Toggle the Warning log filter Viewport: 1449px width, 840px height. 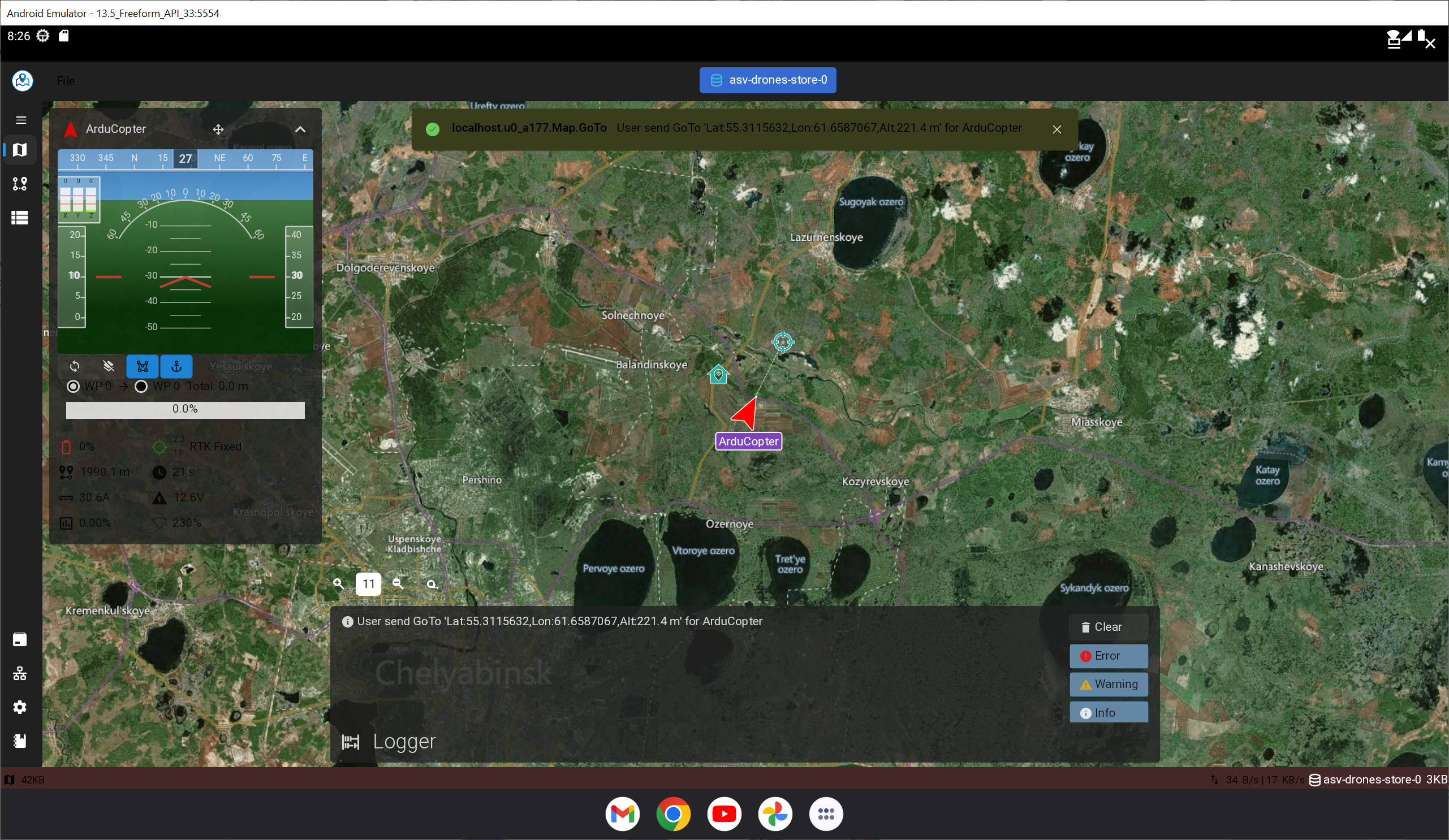click(1108, 684)
